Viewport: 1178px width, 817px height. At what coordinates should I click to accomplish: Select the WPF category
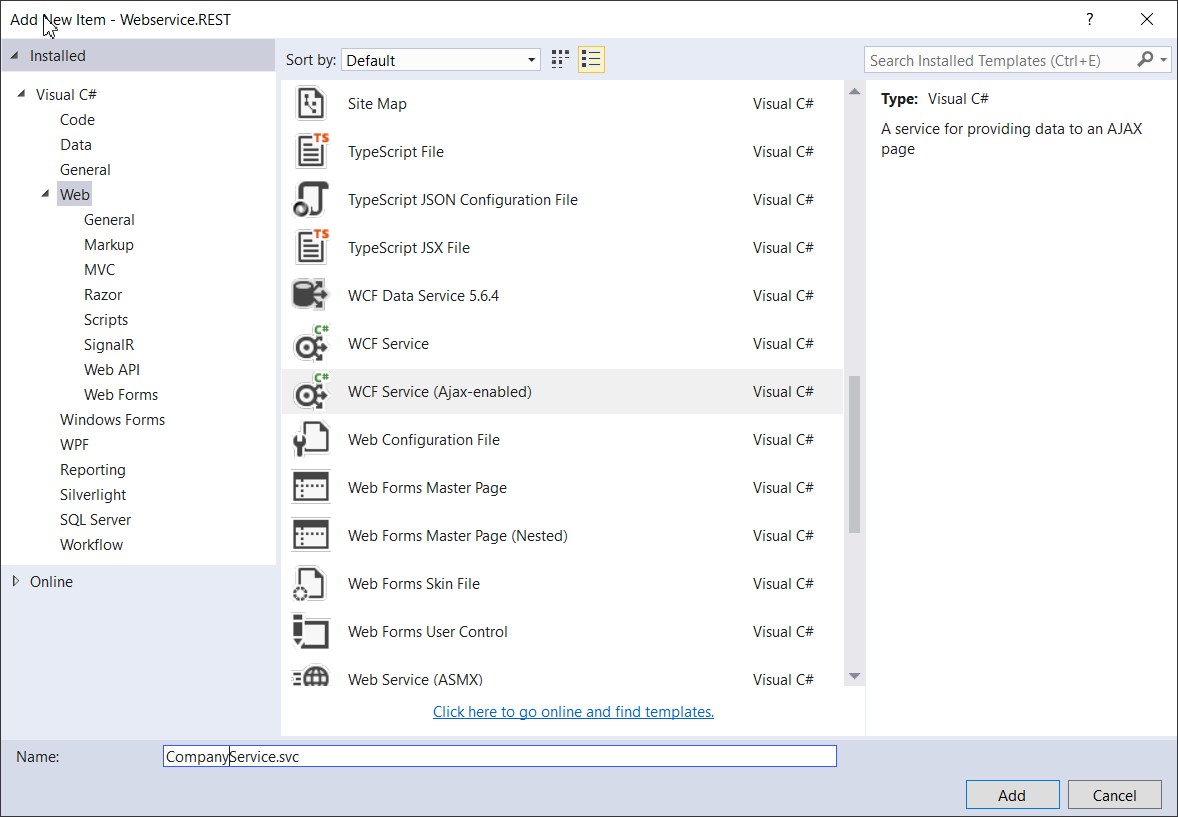click(x=74, y=444)
